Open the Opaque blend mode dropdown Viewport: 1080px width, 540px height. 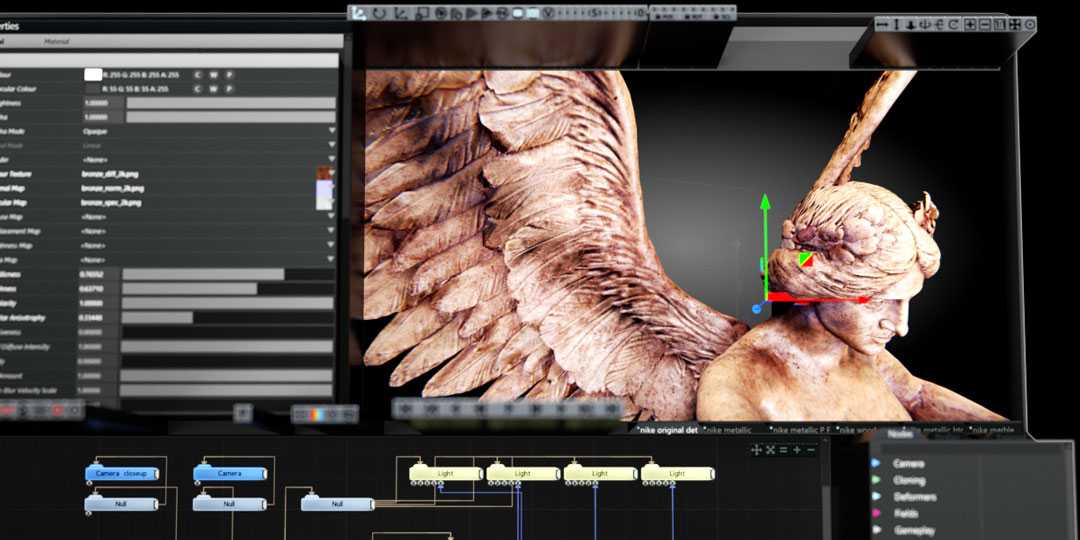[331, 130]
